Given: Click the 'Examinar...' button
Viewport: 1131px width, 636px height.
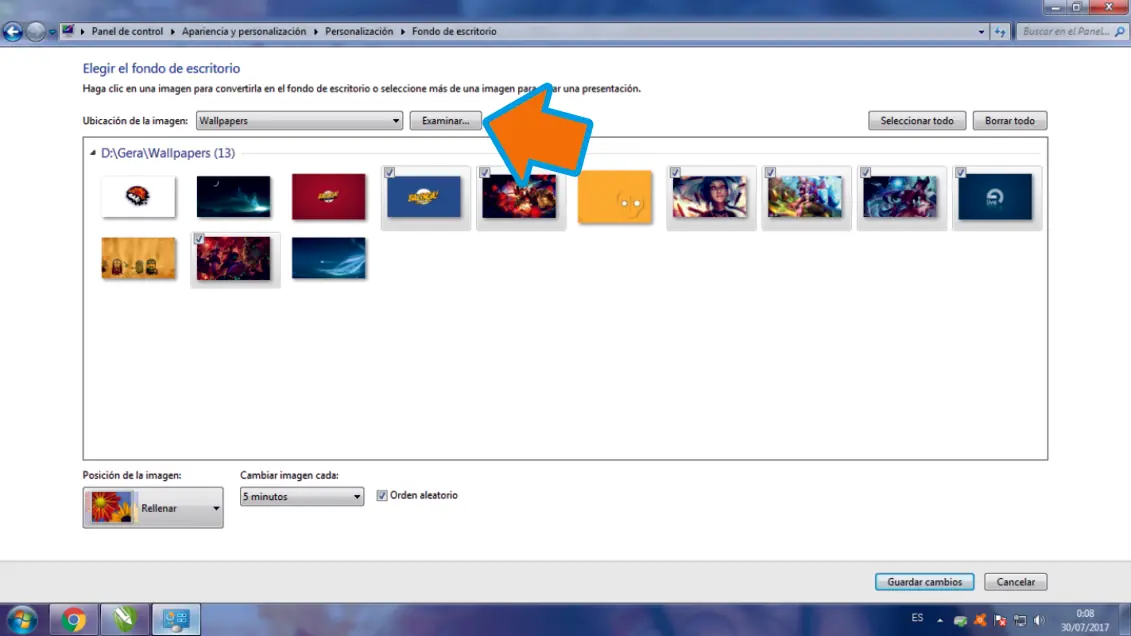Looking at the screenshot, I should click(445, 120).
